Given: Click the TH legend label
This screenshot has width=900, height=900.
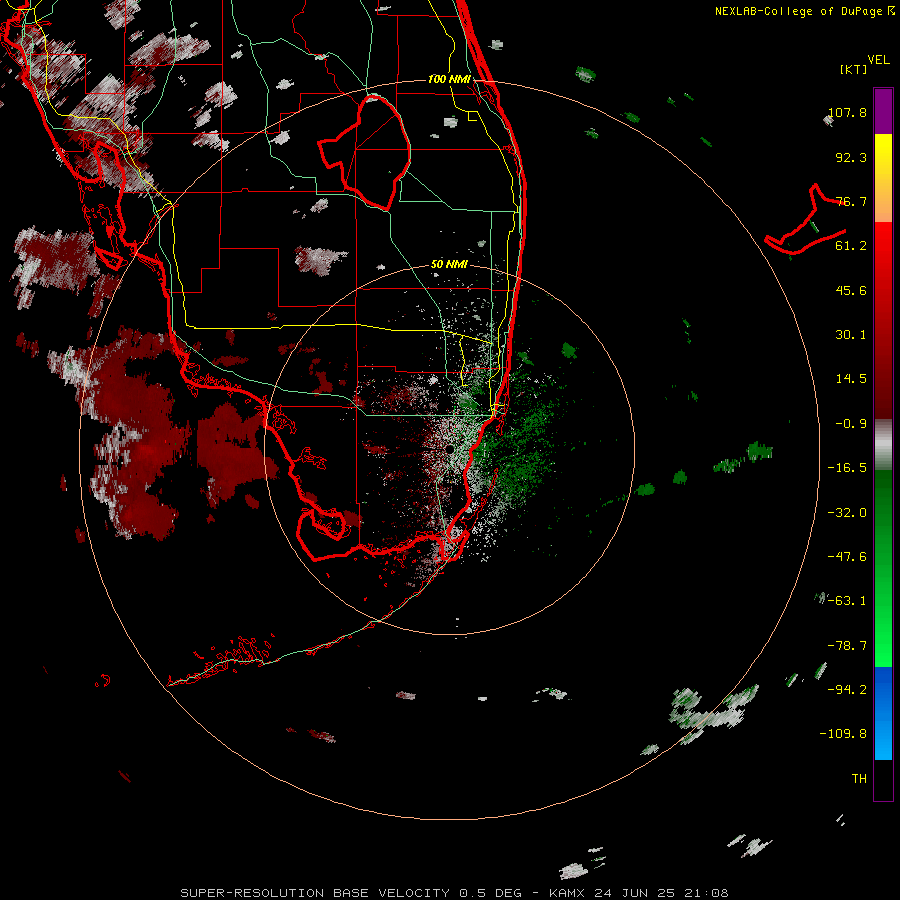Looking at the screenshot, I should point(859,779).
